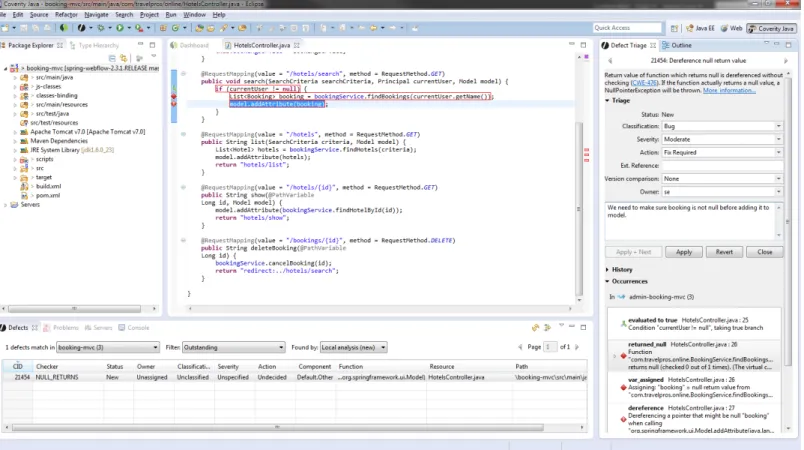This screenshot has width=804, height=450.
Task: Open the More information link
Action: coord(729,91)
